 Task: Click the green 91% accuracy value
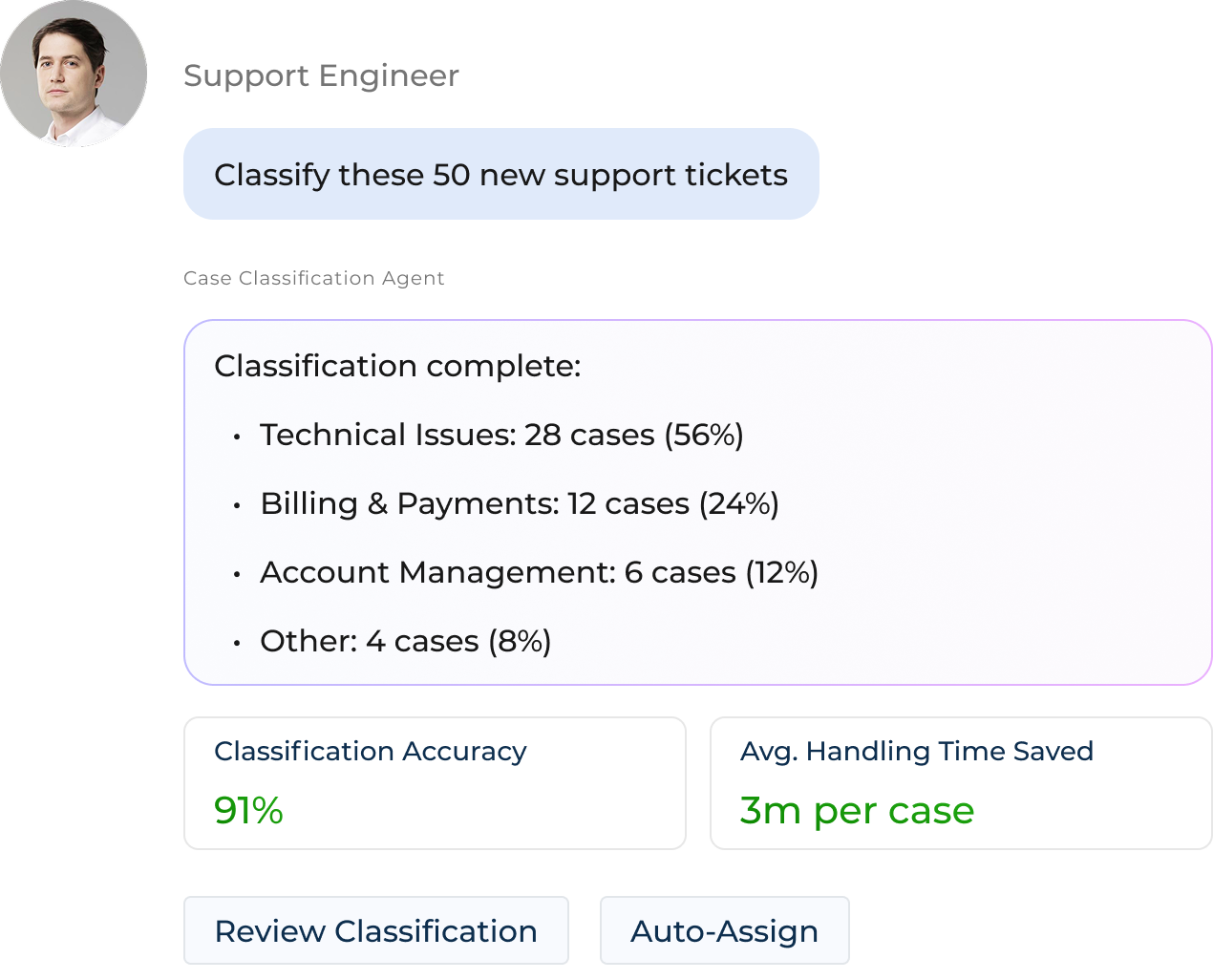(248, 810)
